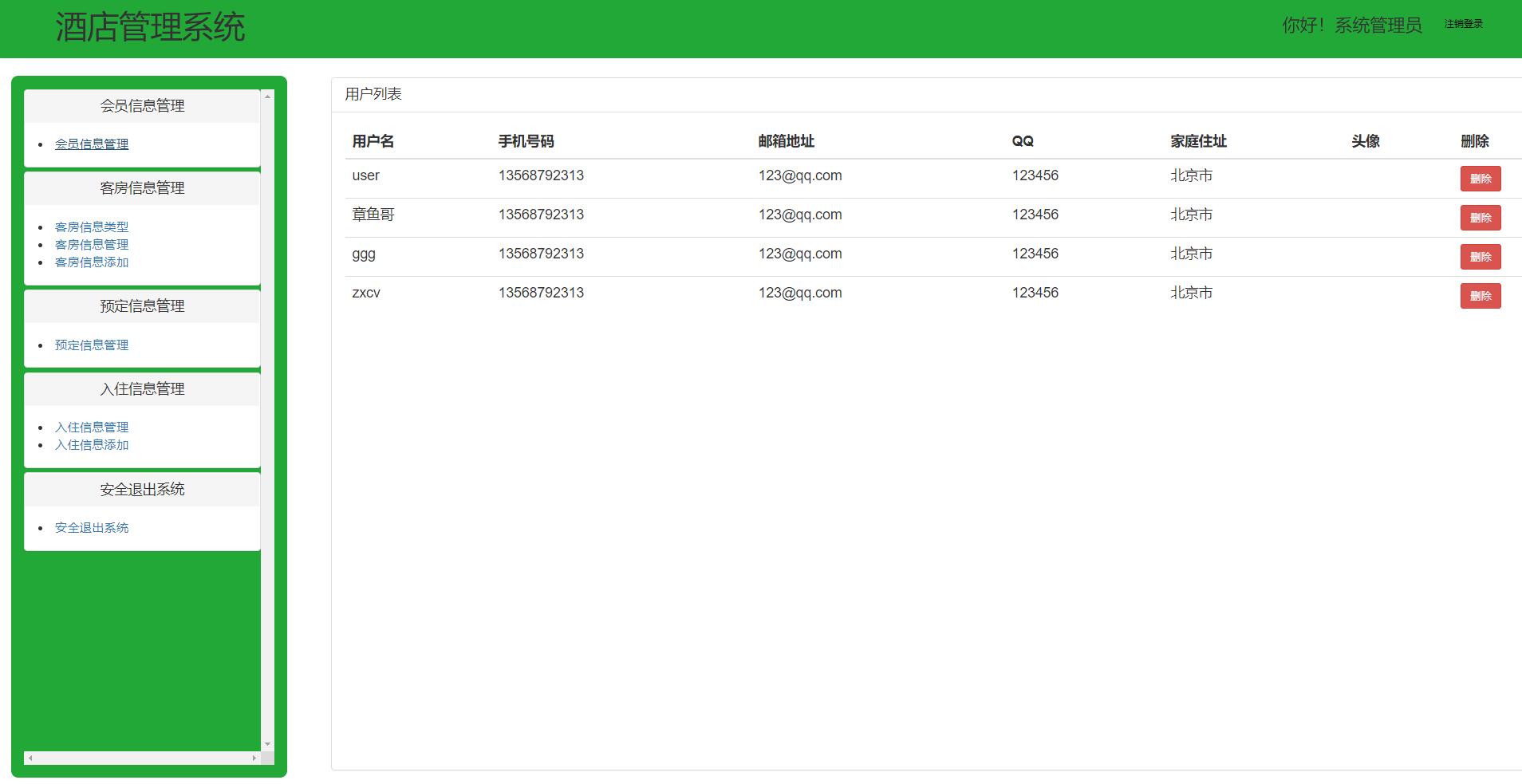
Task: Select the 预定信息管理 panel heading
Action: click(142, 306)
